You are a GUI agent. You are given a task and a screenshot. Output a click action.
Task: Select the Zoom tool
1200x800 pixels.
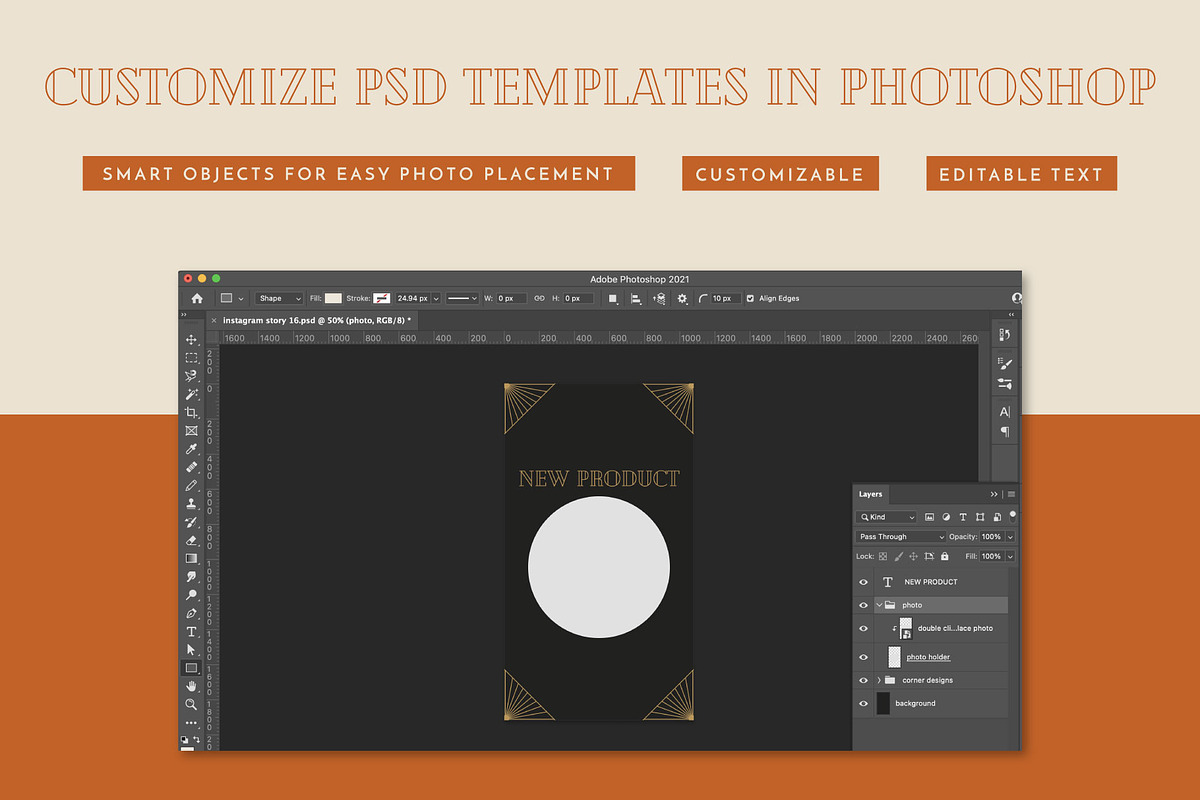[x=191, y=704]
